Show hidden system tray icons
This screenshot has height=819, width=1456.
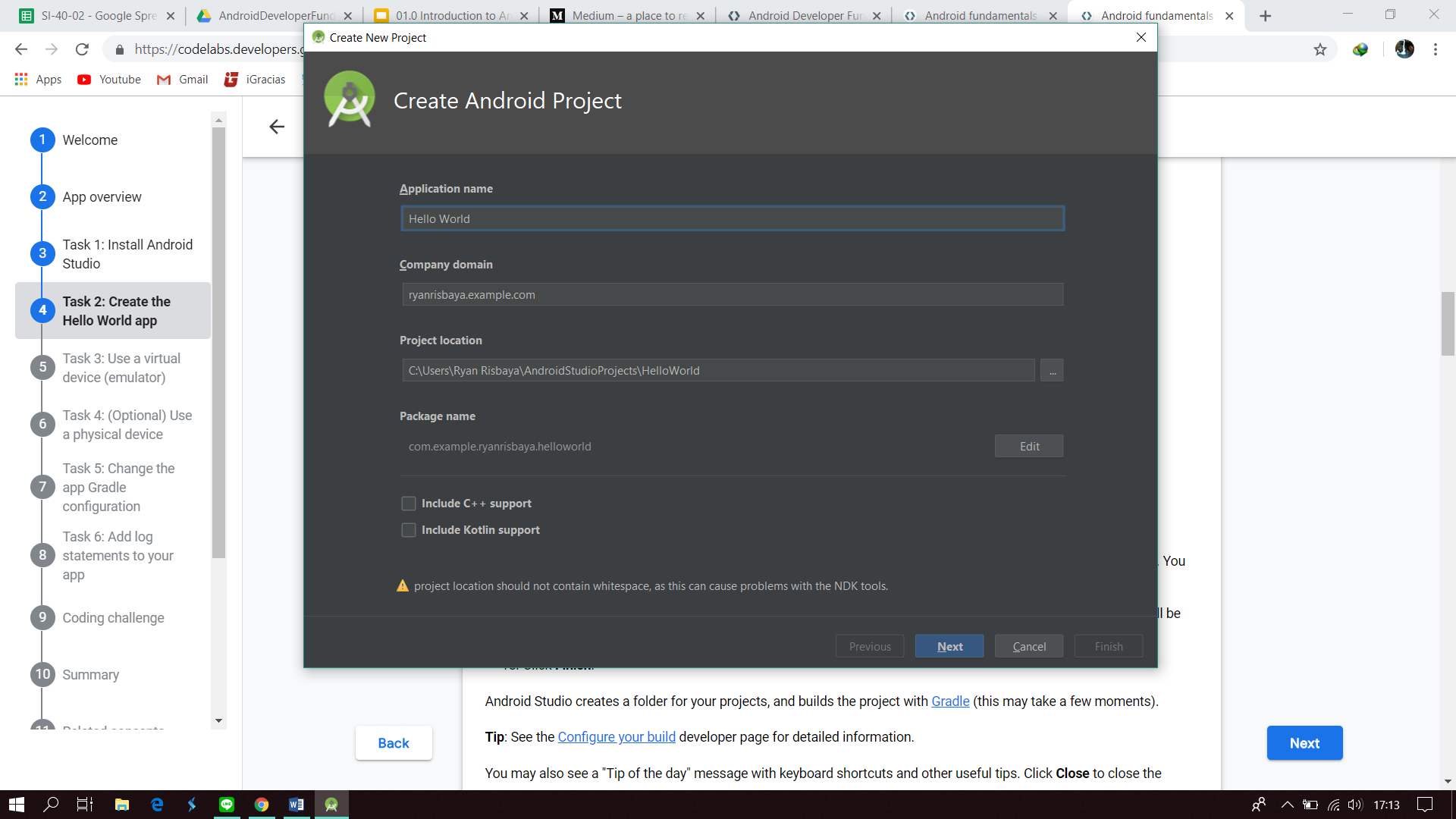pos(1287,805)
